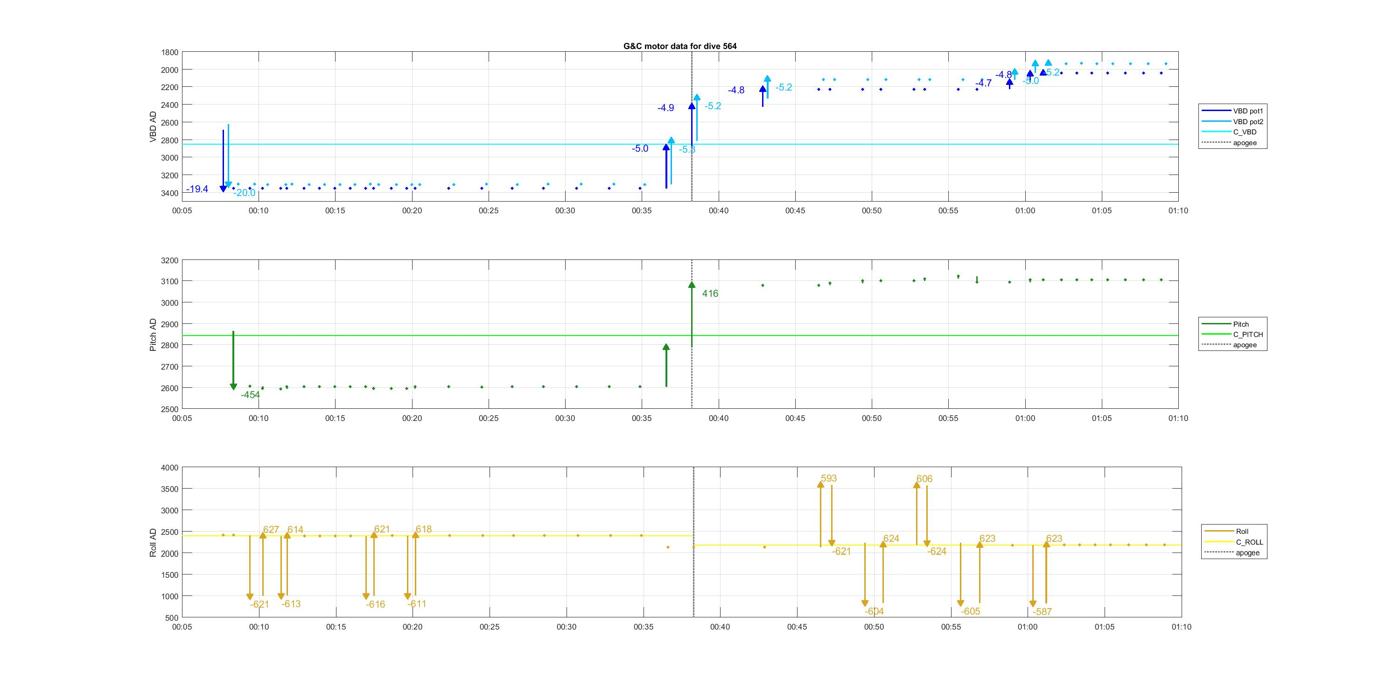Click the "627" roll data label

click(271, 530)
